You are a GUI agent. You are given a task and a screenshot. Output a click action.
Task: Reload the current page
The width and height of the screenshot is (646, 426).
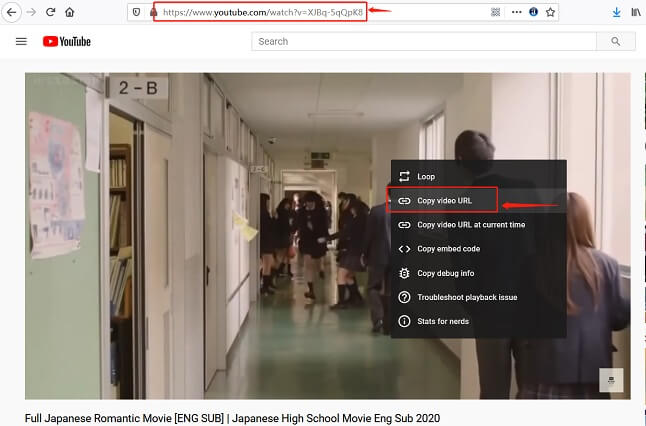point(50,12)
